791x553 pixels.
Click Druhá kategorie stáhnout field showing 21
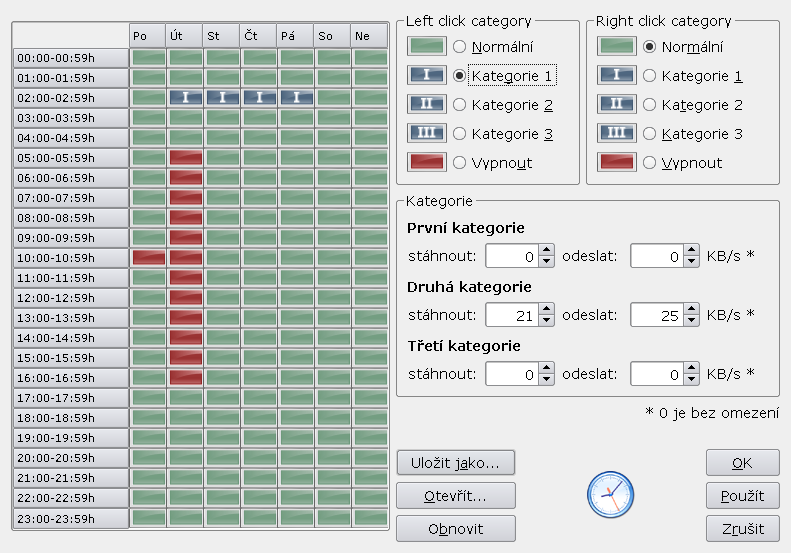coord(513,315)
